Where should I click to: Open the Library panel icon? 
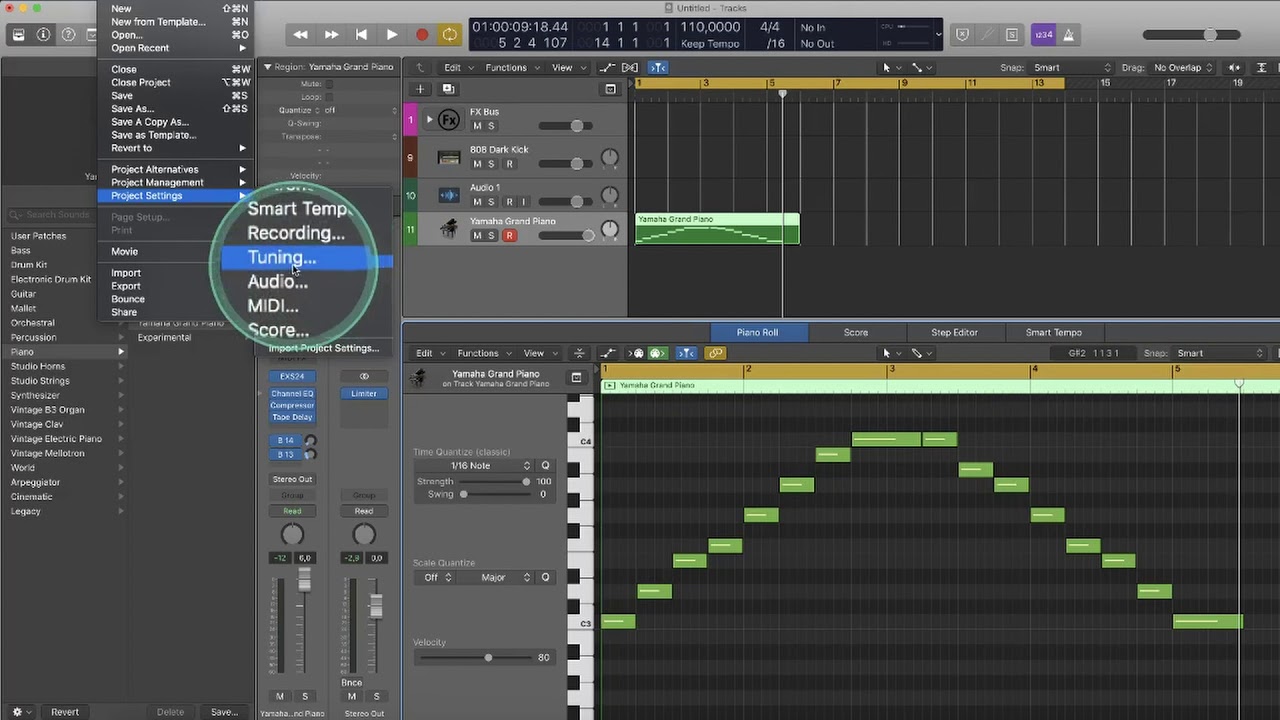coord(18,34)
